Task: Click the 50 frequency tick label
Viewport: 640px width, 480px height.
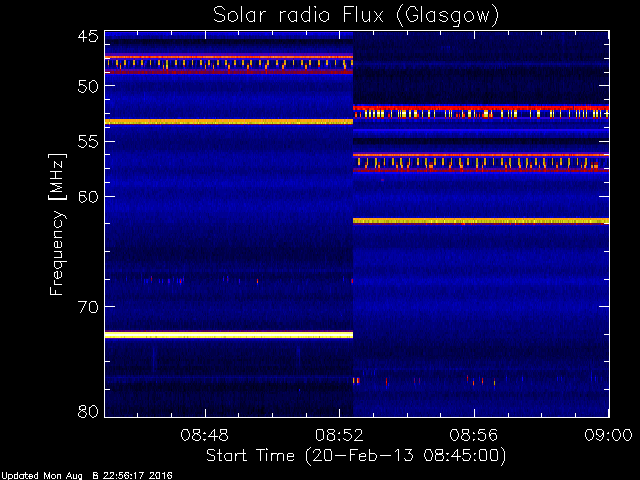Action: [88, 86]
